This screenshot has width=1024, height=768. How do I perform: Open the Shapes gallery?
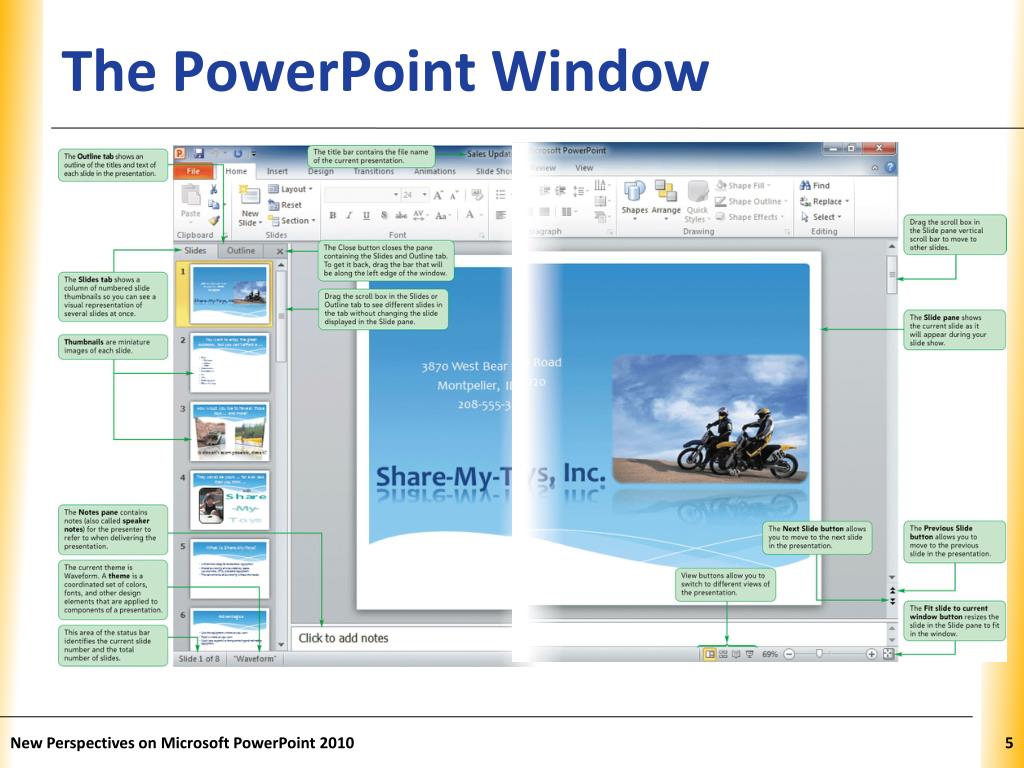[x=634, y=200]
